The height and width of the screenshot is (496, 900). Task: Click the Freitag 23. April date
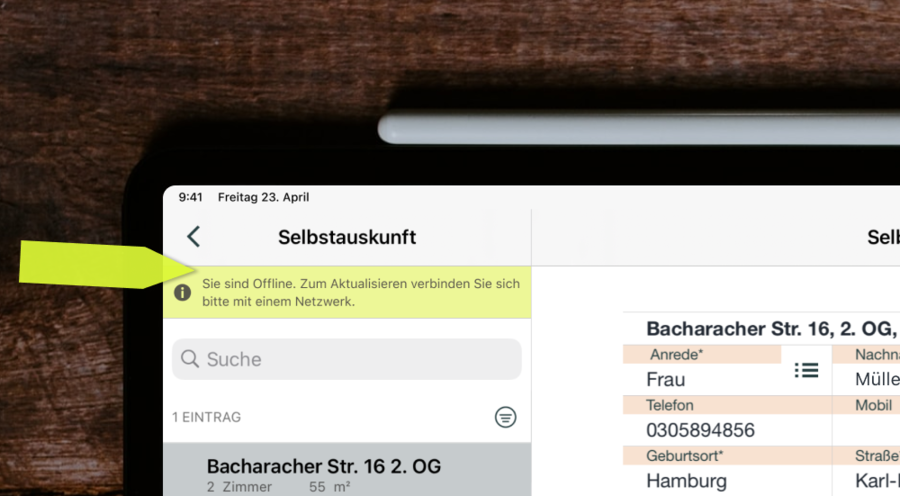263,197
